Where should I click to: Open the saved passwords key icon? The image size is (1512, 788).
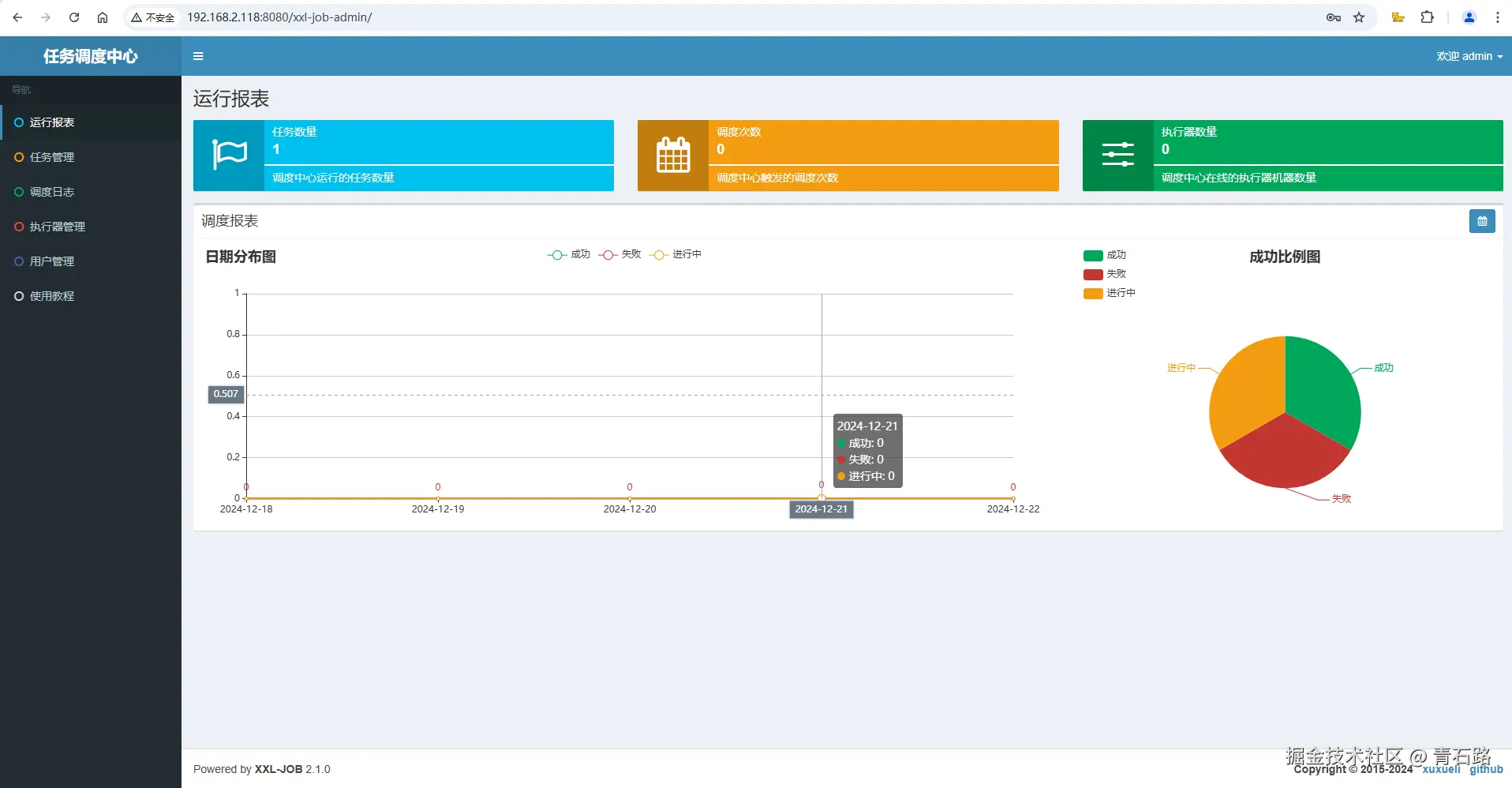tap(1334, 17)
